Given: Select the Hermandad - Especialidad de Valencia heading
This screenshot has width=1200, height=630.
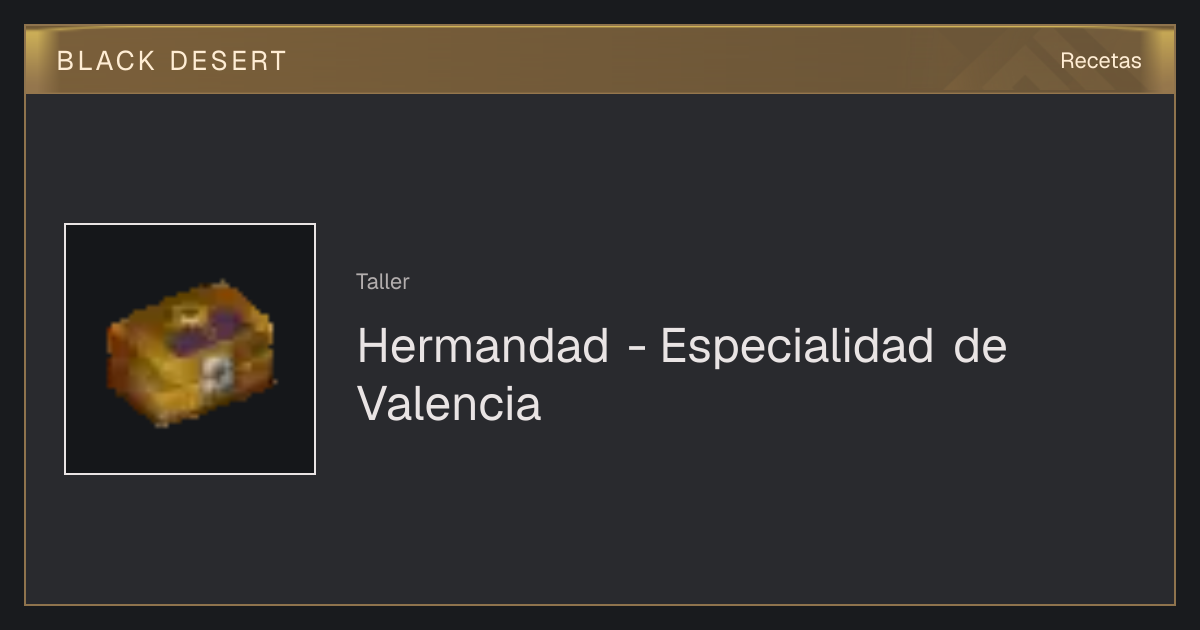Looking at the screenshot, I should pos(681,375).
